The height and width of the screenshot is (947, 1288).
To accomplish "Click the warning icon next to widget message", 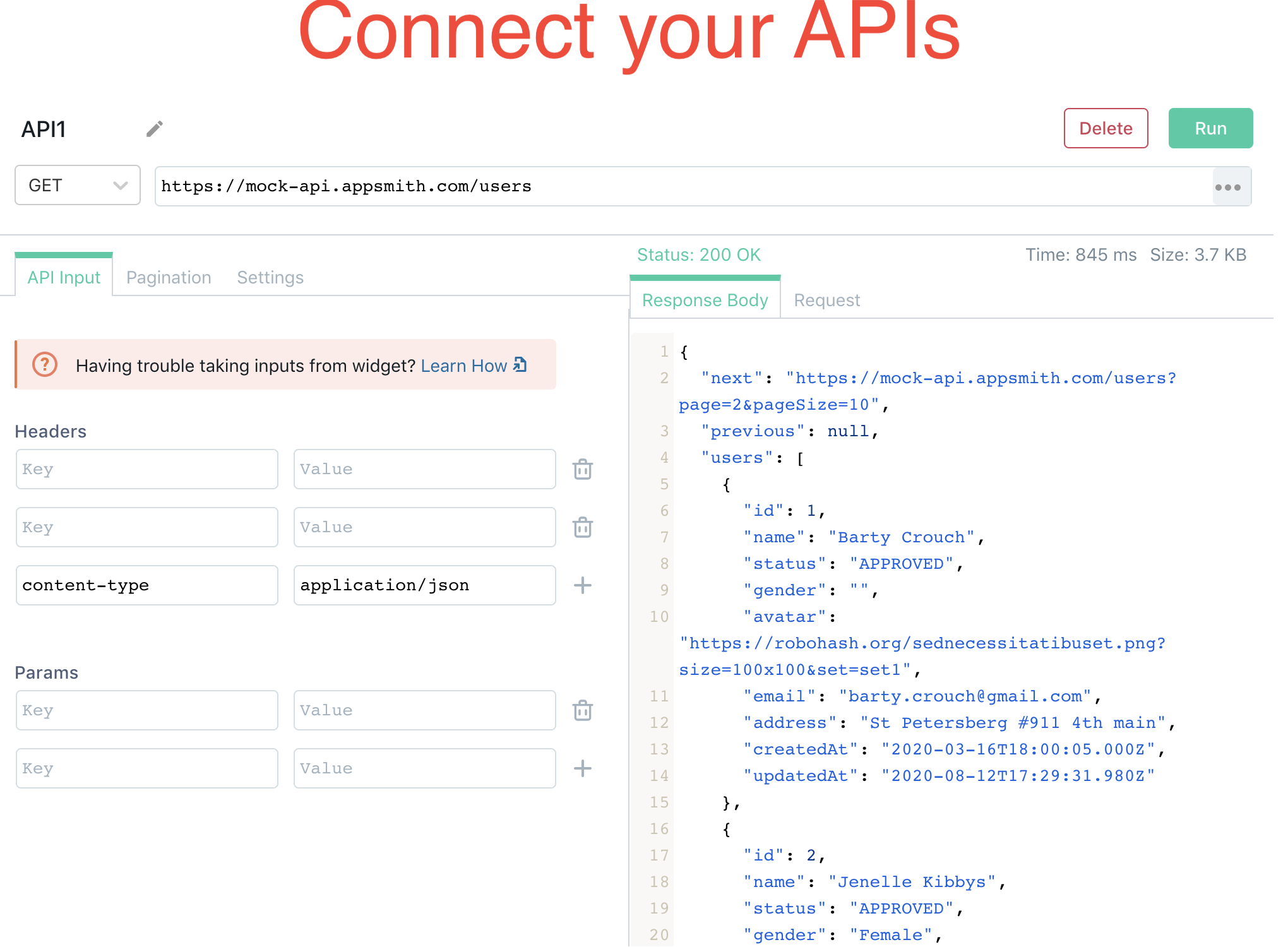I will tap(44, 365).
